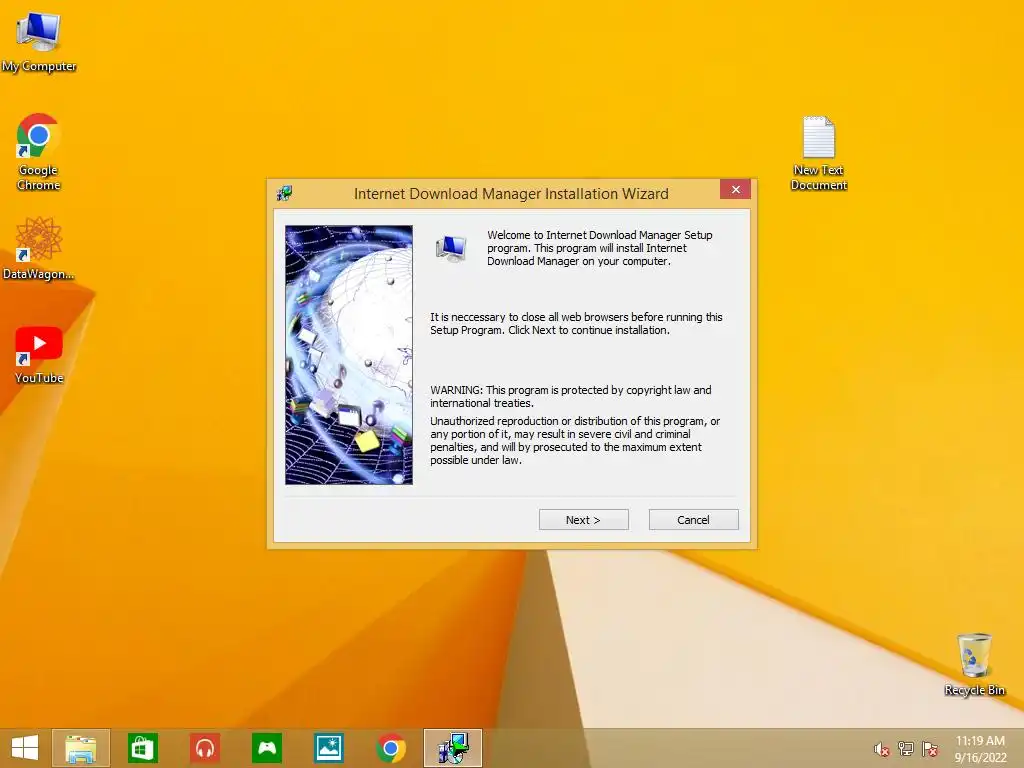Image resolution: width=1024 pixels, height=768 pixels.
Task: Click the muted volume tray icon
Action: pyautogui.click(x=881, y=750)
